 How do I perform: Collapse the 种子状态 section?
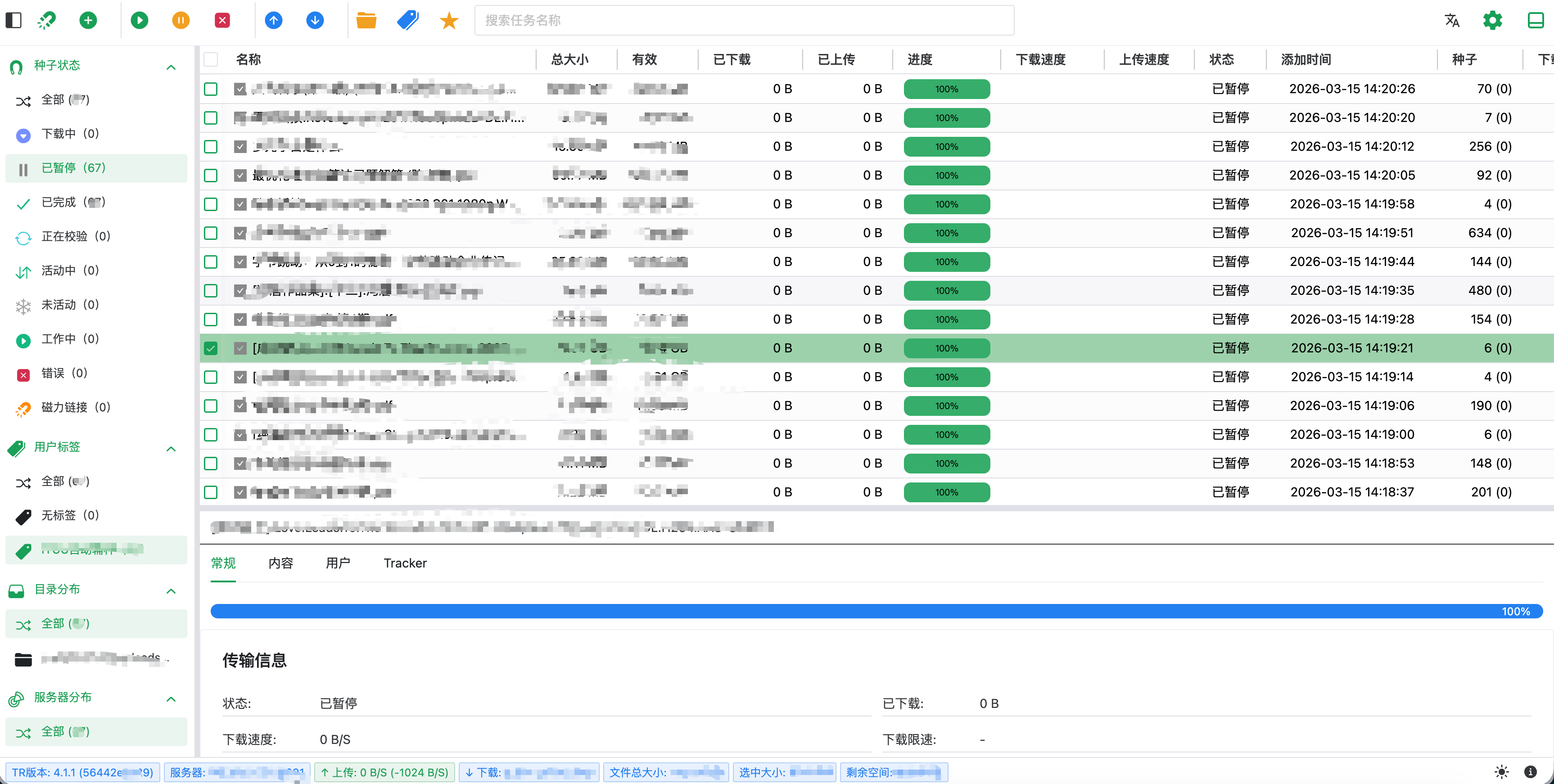[x=171, y=67]
